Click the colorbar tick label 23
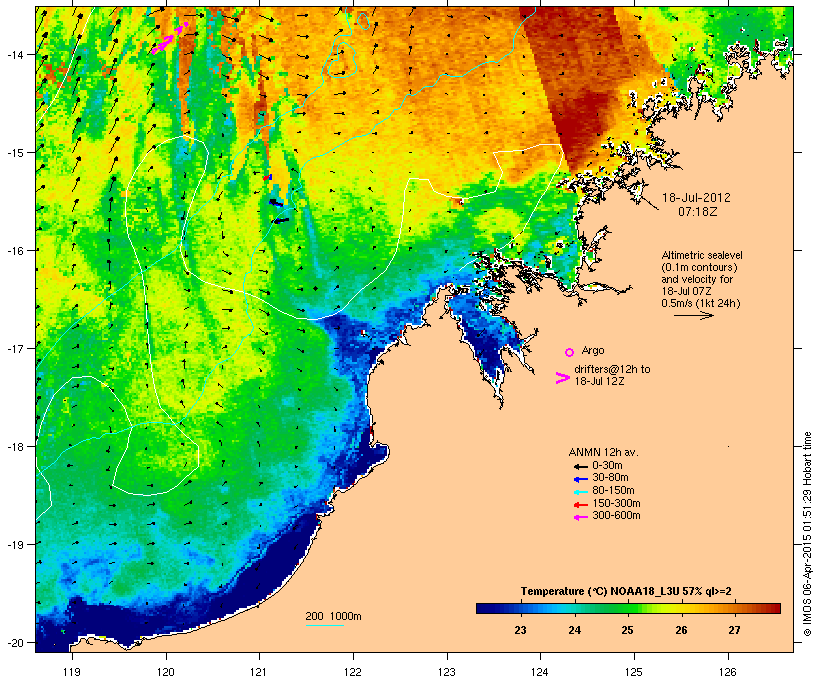Screen dimensions: 820x680 (x=520, y=630)
